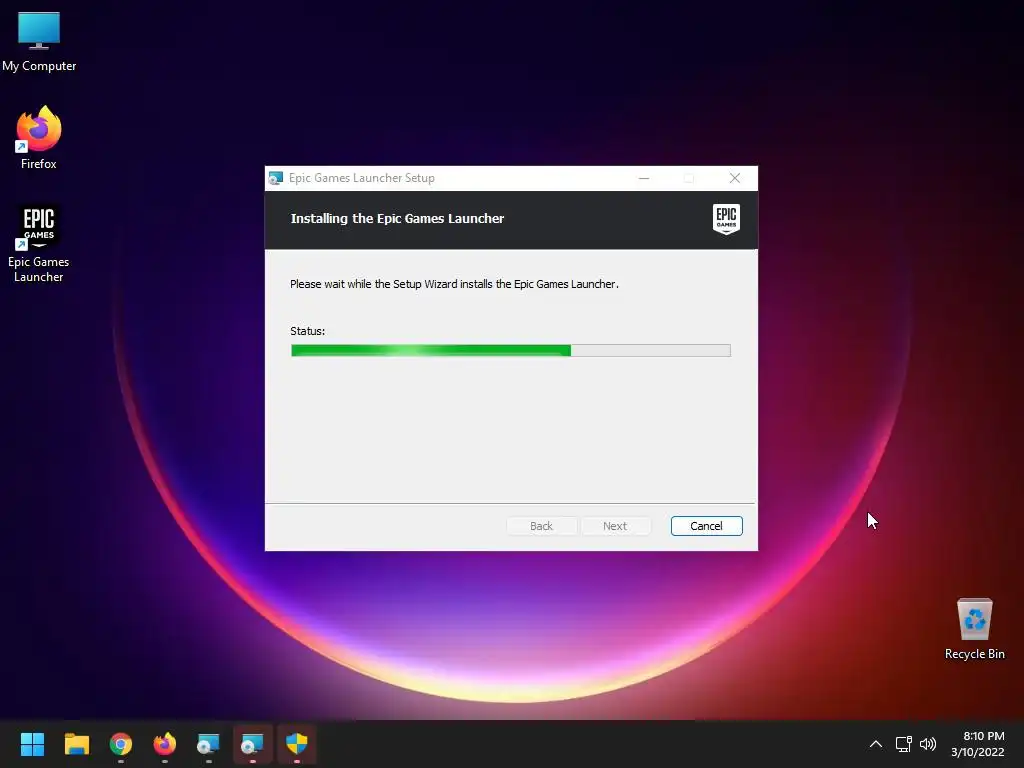Click the setup window title bar icon
The width and height of the screenshot is (1024, 768).
(276, 178)
